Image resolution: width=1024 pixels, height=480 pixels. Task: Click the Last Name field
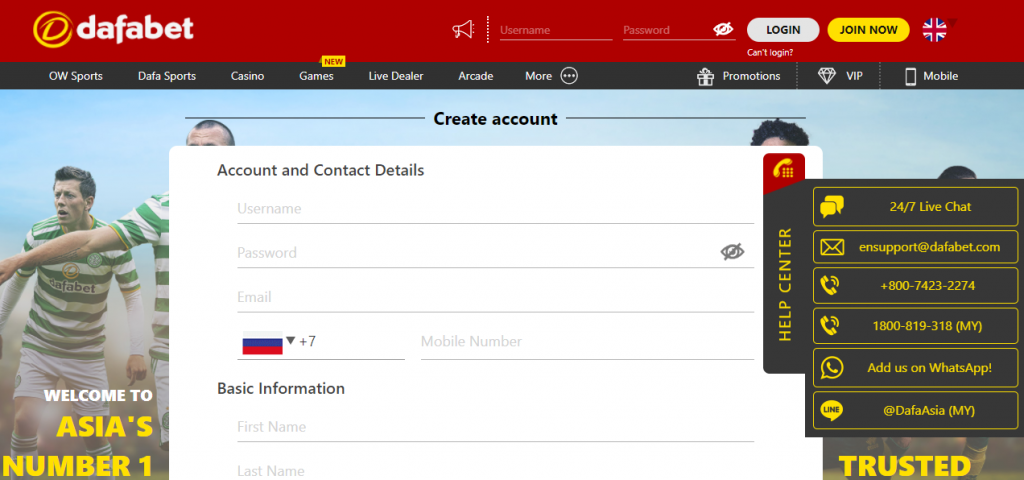click(495, 470)
